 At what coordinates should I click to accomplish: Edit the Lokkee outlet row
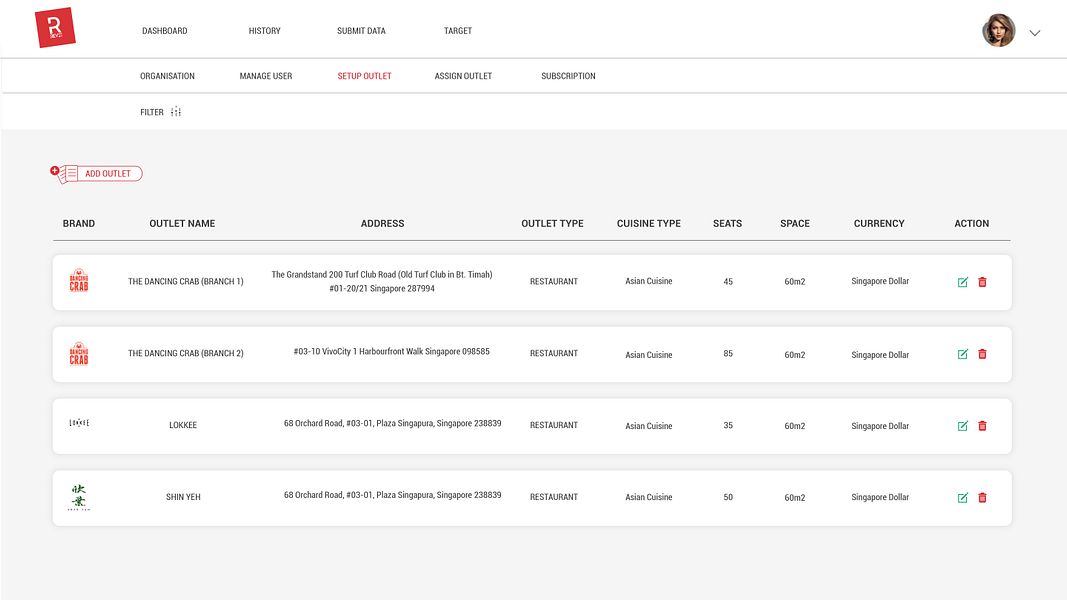coord(962,426)
